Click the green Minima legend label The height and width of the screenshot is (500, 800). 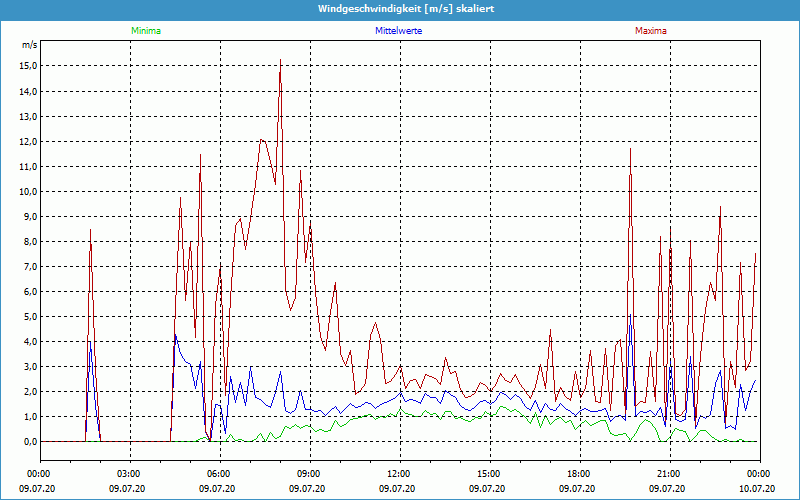(x=145, y=31)
